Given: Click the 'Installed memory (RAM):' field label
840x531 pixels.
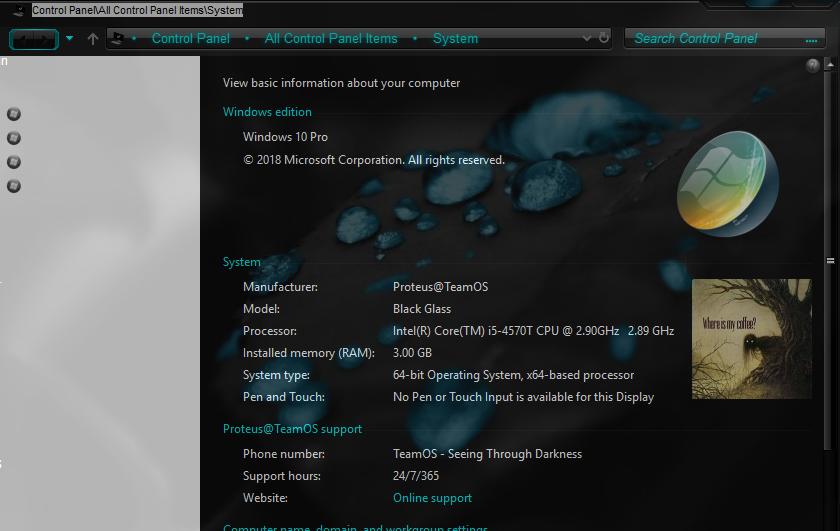Looking at the screenshot, I should pos(309,353).
